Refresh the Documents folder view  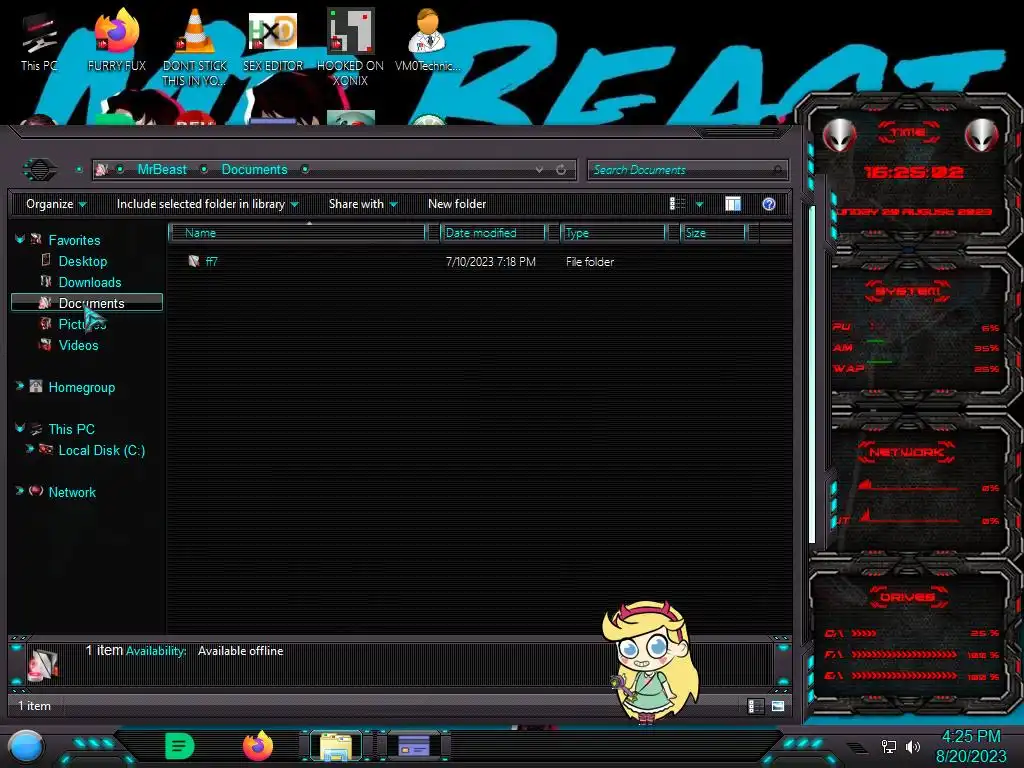point(561,170)
